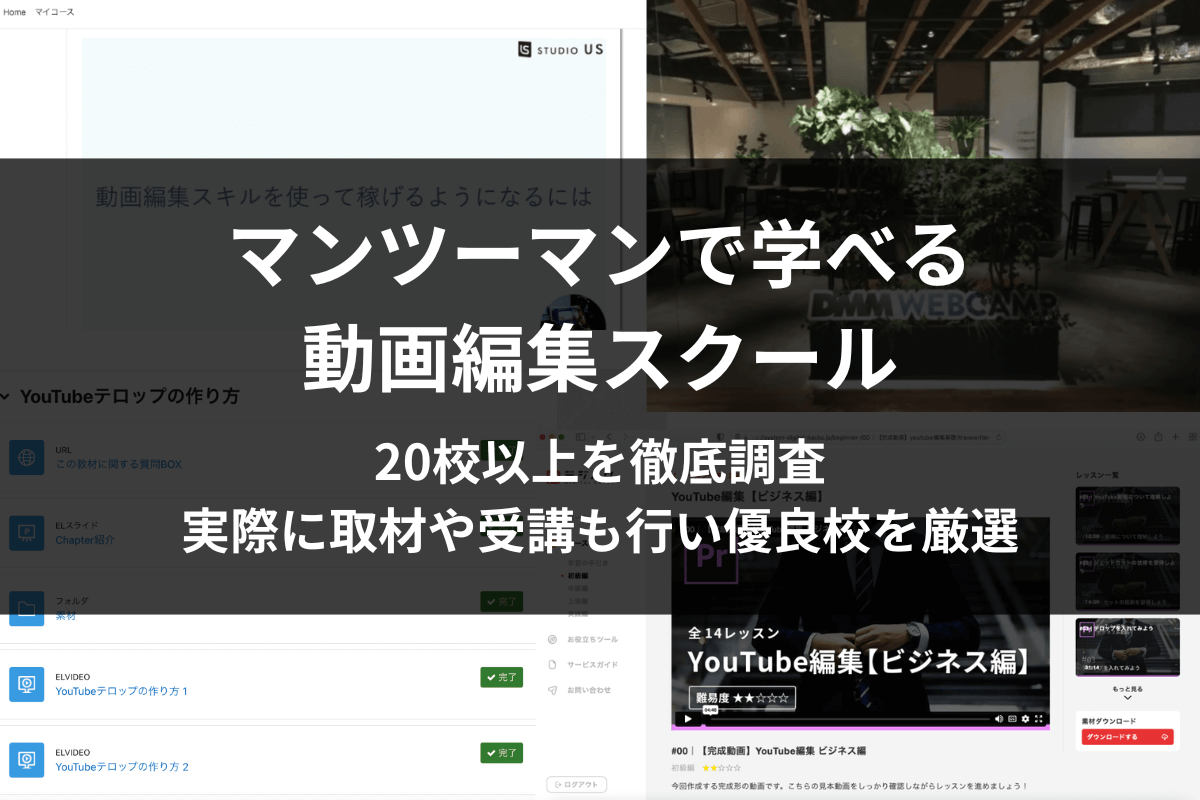Open the YouTubeテロップの作り方 2 link

click(x=122, y=767)
